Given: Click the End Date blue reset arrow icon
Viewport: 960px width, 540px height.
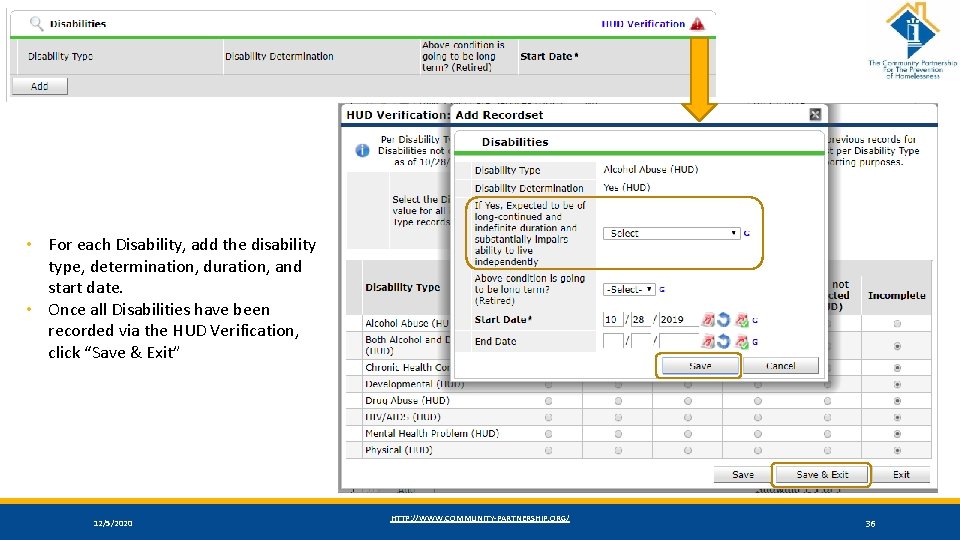Looking at the screenshot, I should pos(724,342).
